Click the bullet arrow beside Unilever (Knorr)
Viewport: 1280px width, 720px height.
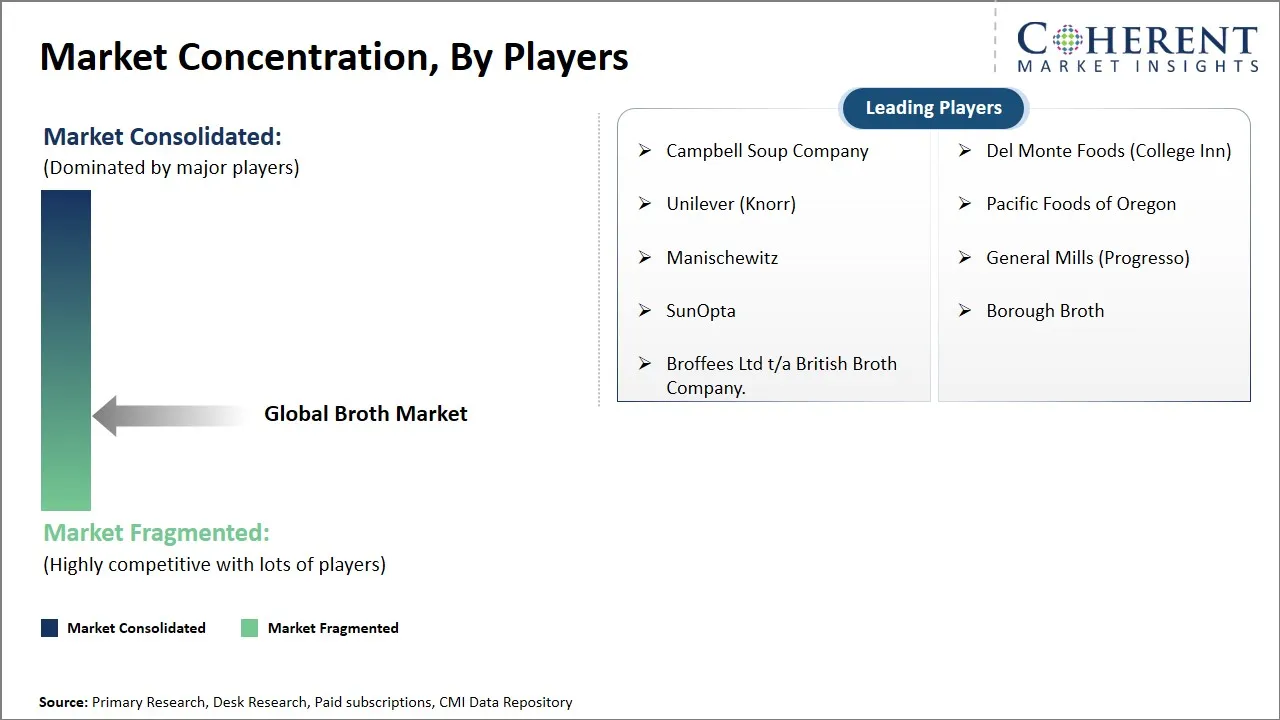(x=645, y=204)
